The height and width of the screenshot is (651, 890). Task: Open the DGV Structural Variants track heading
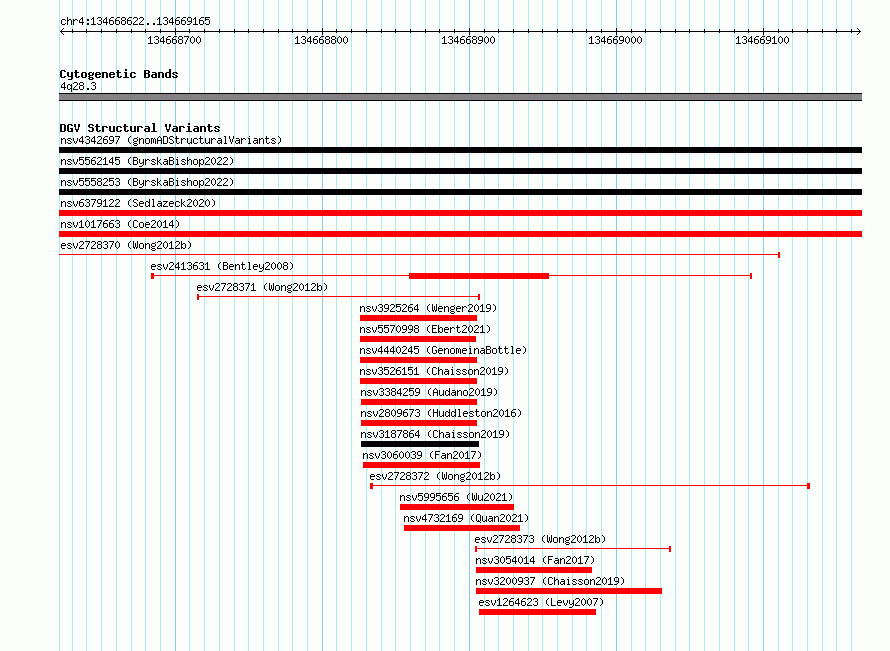point(140,128)
